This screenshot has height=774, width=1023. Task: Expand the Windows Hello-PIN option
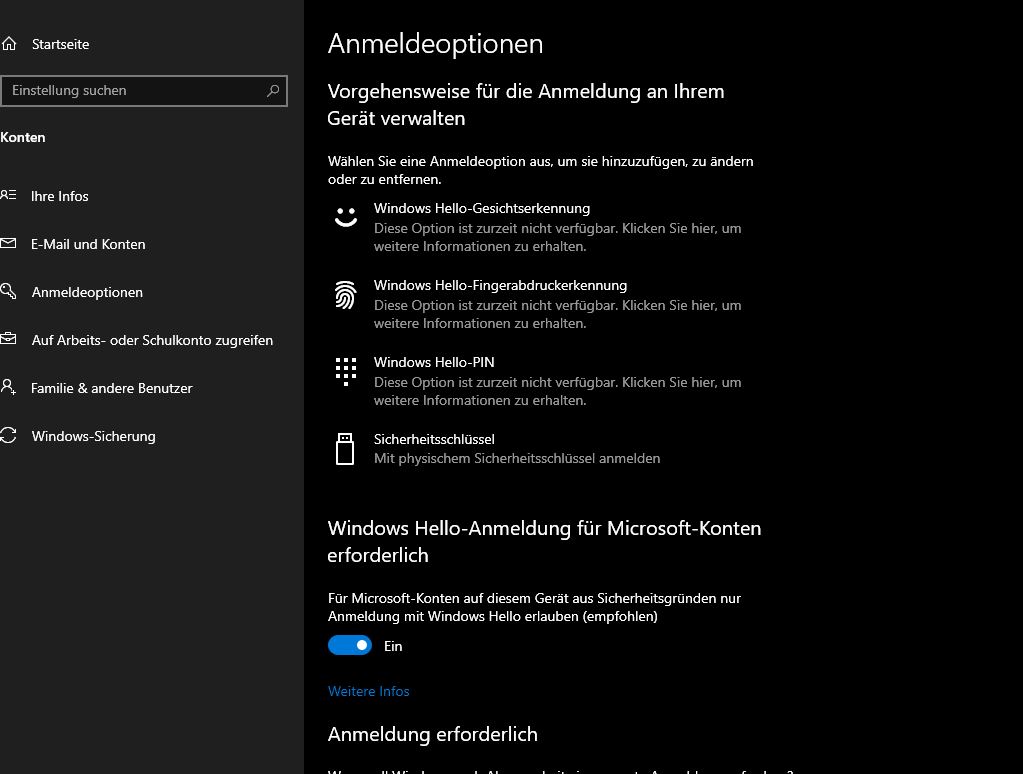[434, 363]
